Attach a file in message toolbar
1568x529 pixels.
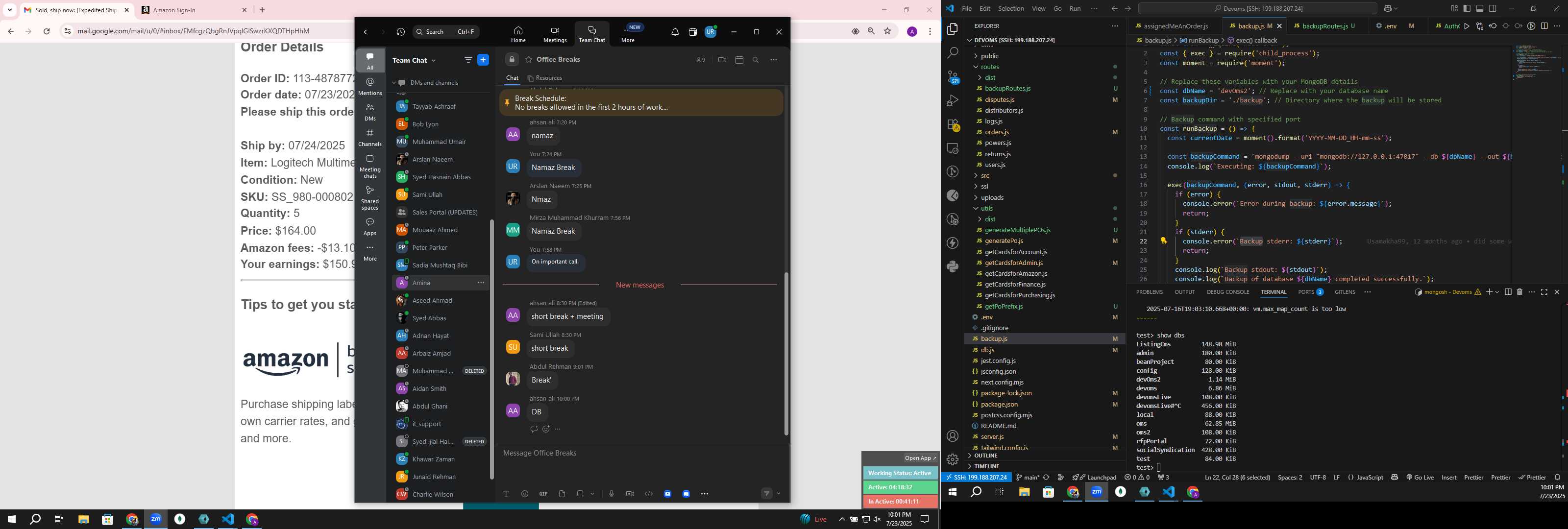coord(562,494)
